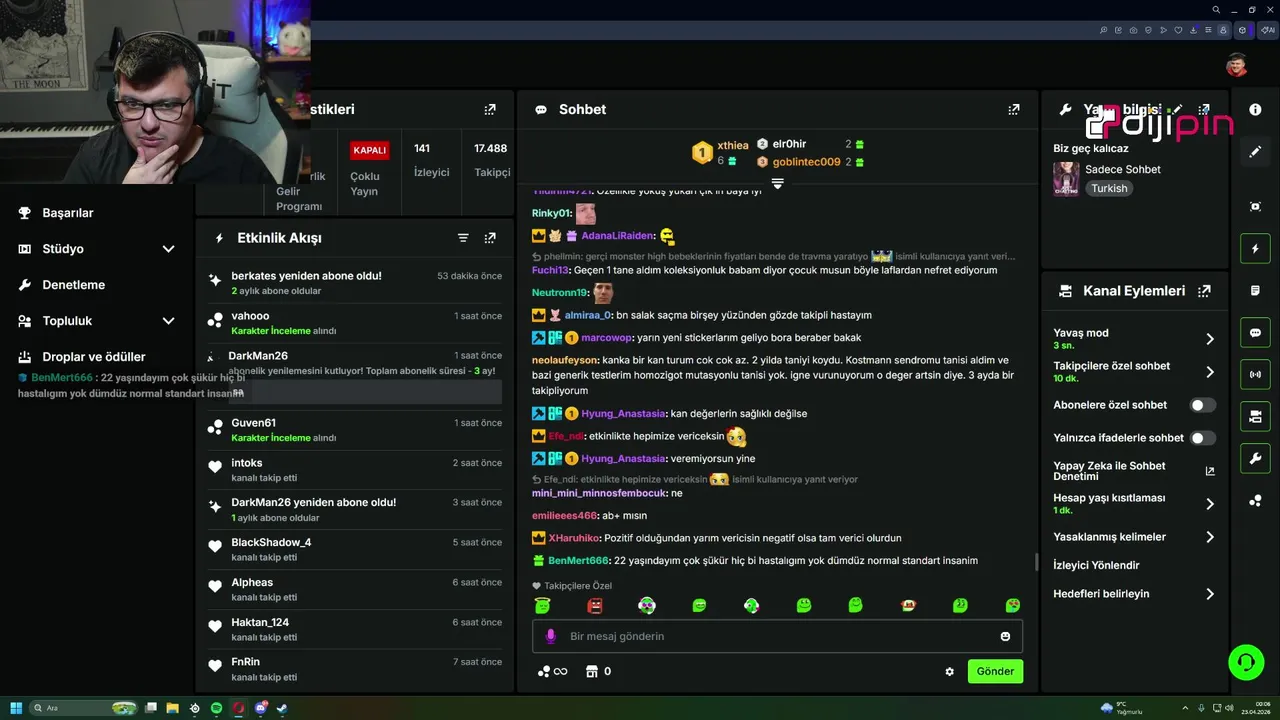Click the Gönder send button
1280x720 pixels.
pos(995,671)
